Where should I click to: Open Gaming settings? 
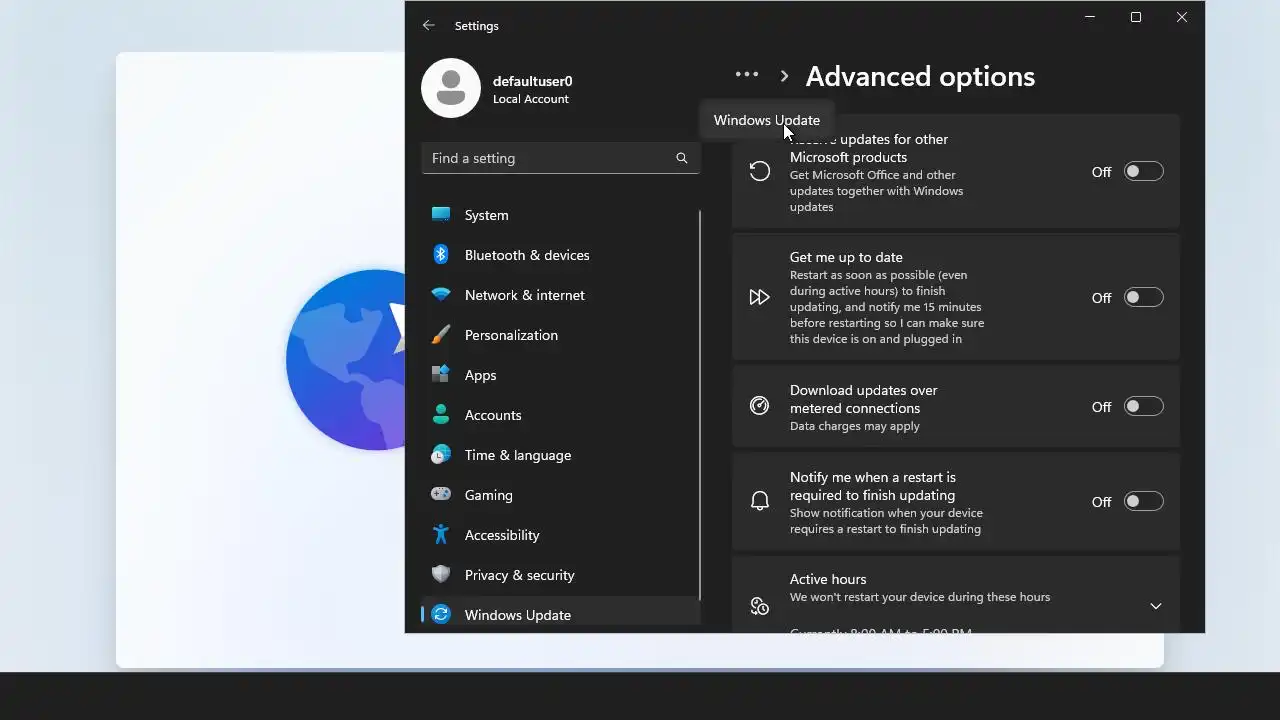(561, 495)
